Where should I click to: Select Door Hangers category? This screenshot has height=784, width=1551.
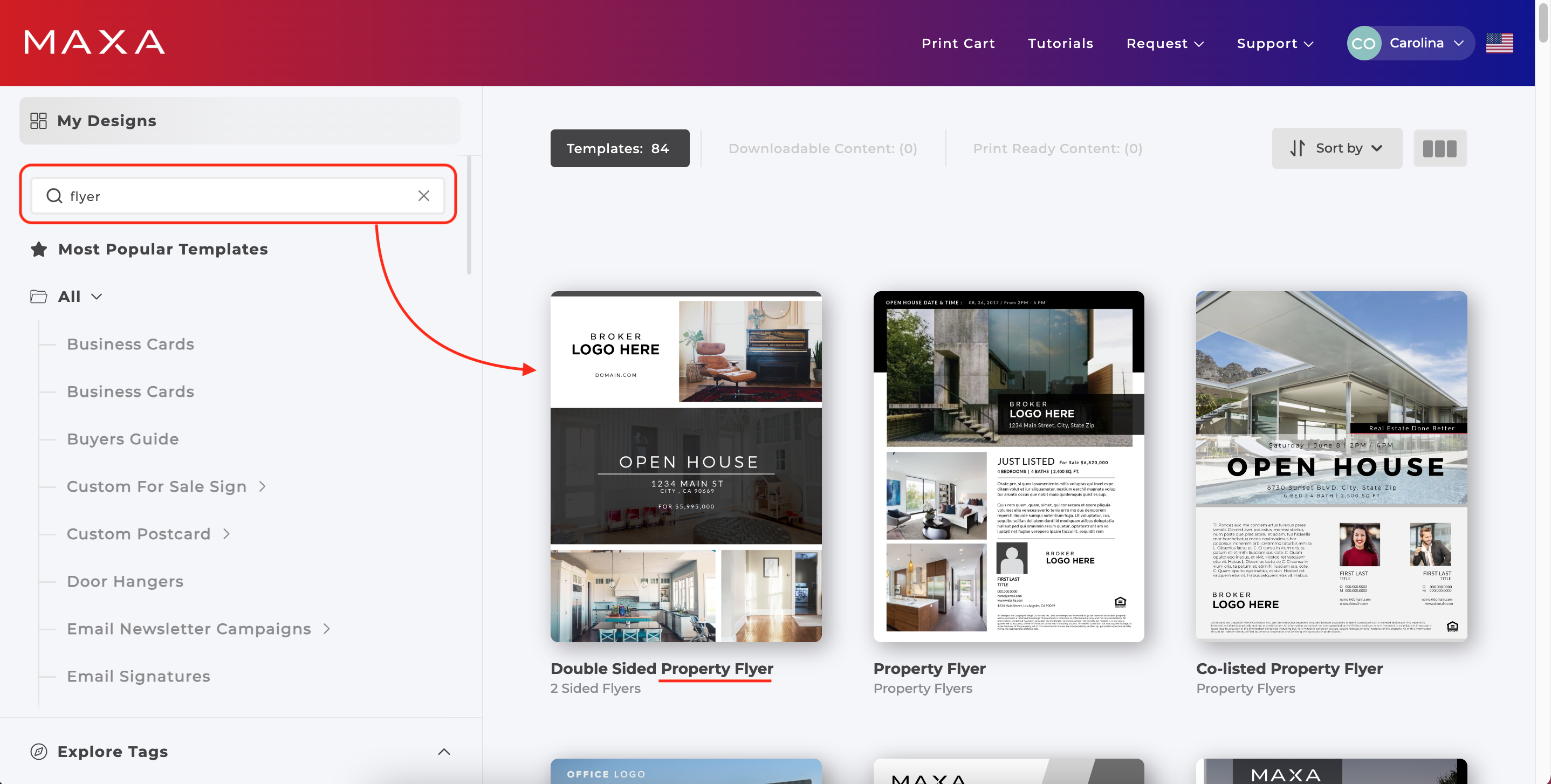pyautogui.click(x=125, y=581)
